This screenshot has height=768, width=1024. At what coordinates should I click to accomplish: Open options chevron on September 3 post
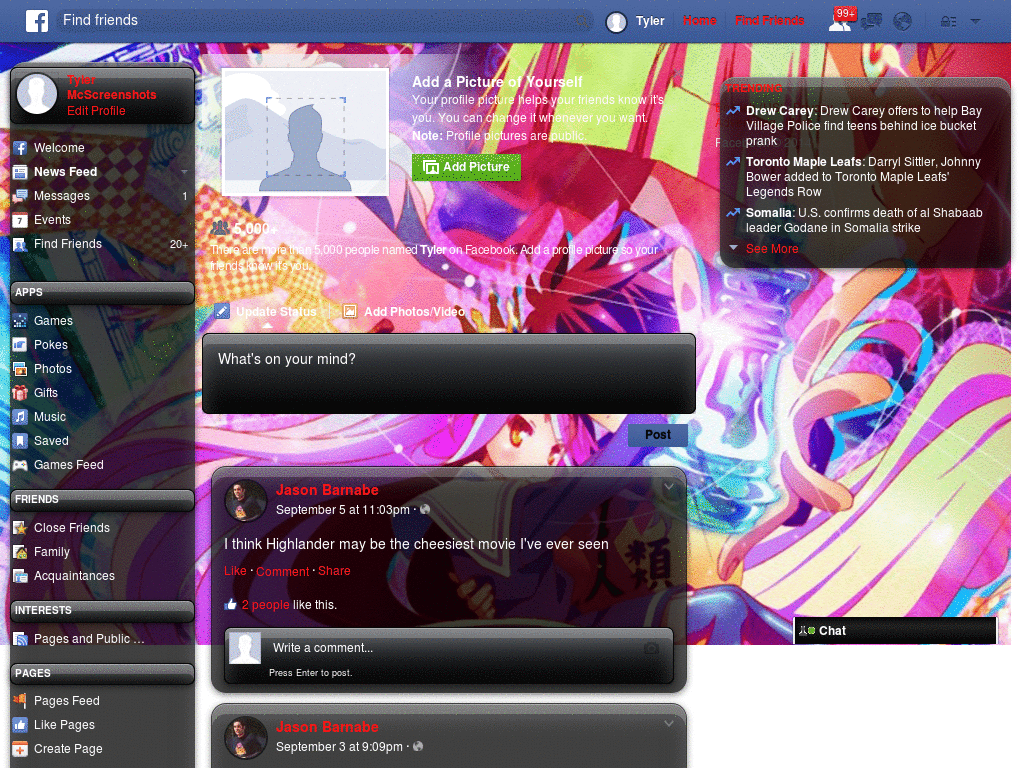(669, 724)
